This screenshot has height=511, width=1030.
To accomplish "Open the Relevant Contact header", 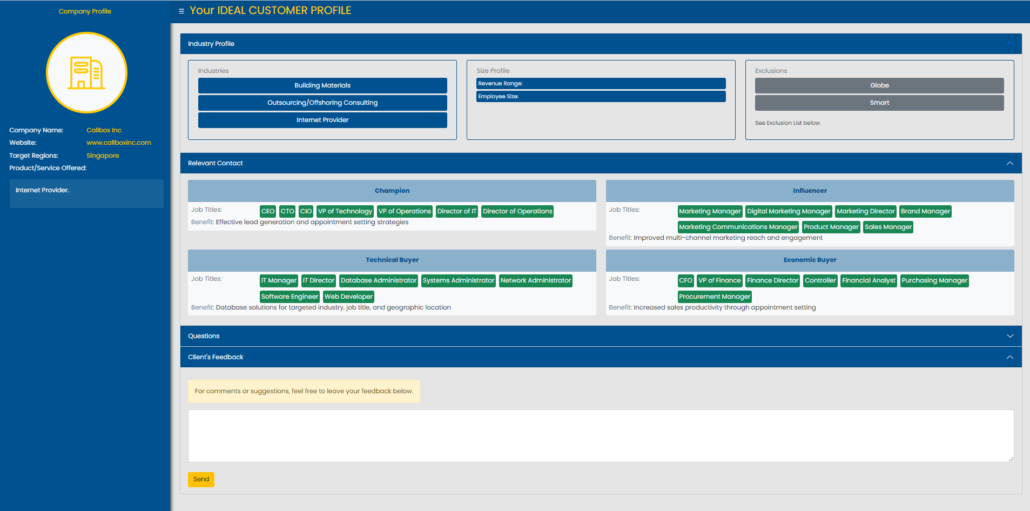I will (601, 163).
